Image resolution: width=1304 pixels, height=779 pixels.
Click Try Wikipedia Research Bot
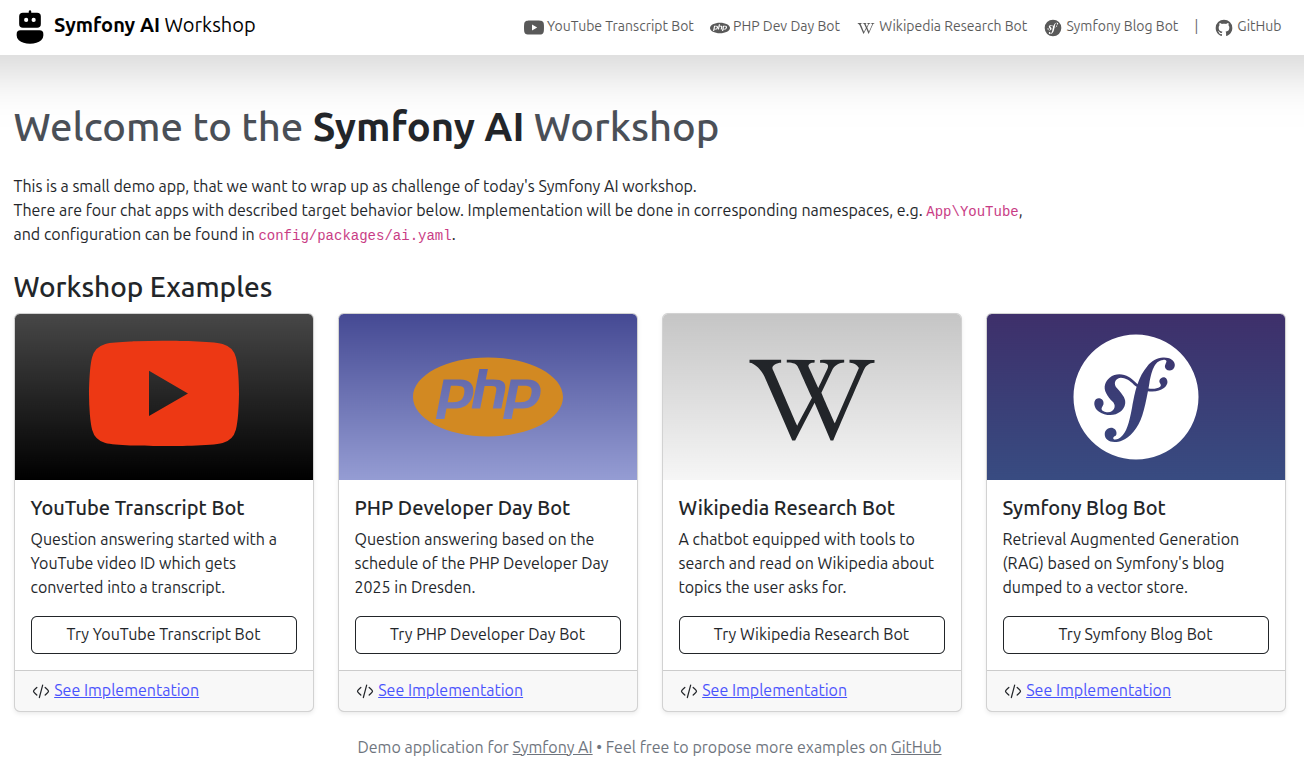[x=811, y=634]
